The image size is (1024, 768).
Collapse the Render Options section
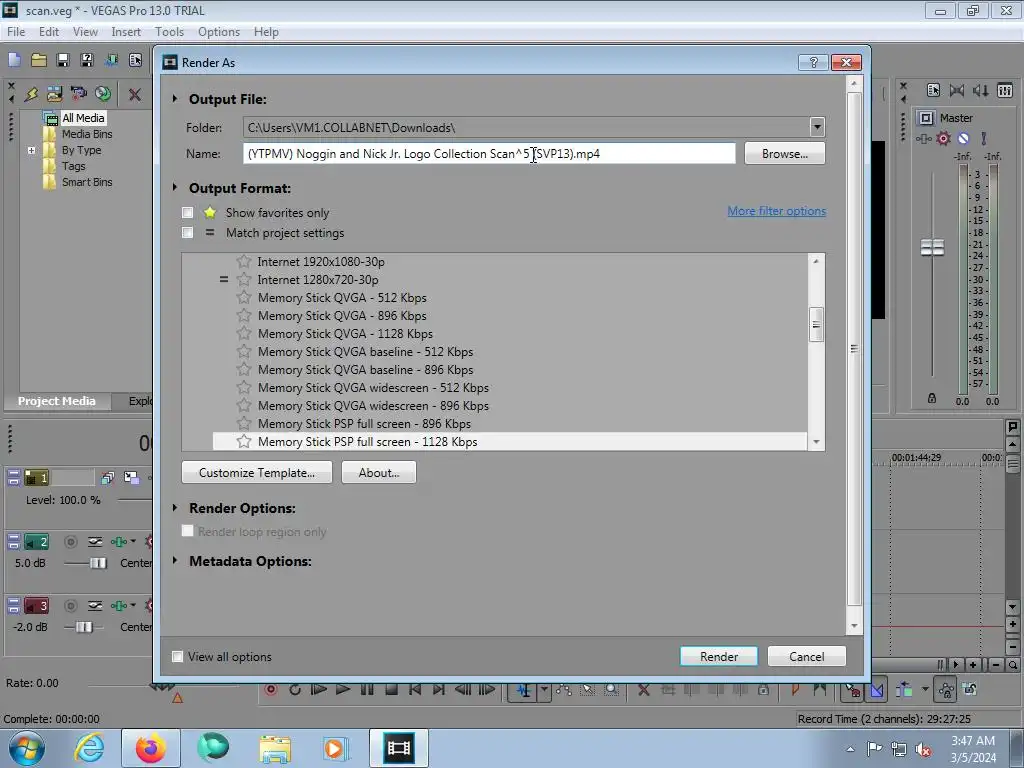[x=174, y=508]
